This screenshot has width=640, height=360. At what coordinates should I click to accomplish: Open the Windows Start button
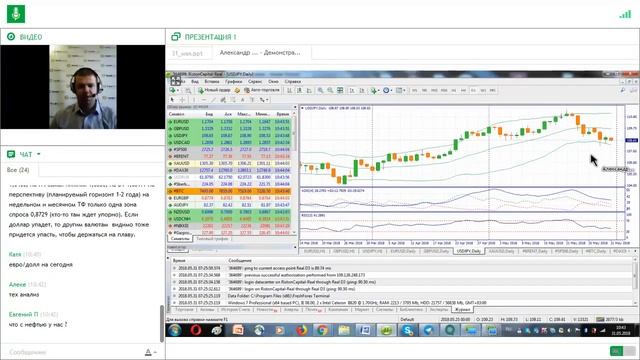(x=175, y=330)
